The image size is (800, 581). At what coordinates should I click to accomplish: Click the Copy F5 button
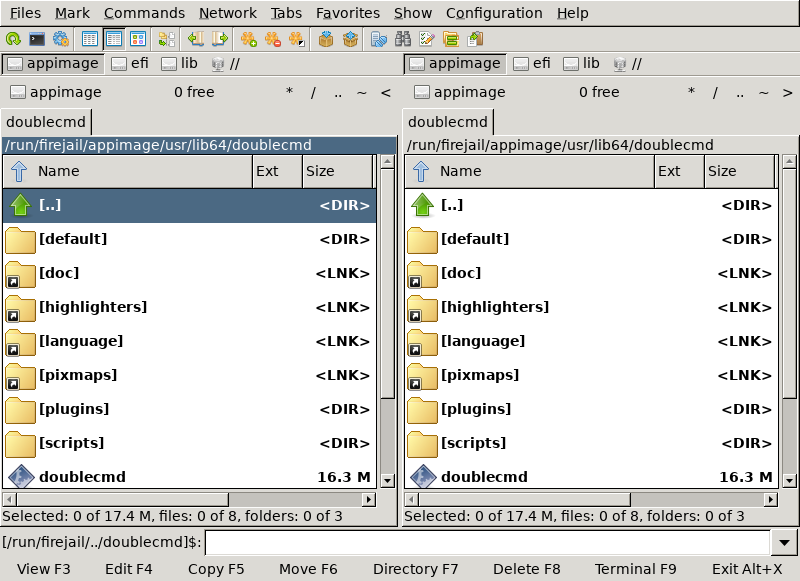(x=216, y=569)
